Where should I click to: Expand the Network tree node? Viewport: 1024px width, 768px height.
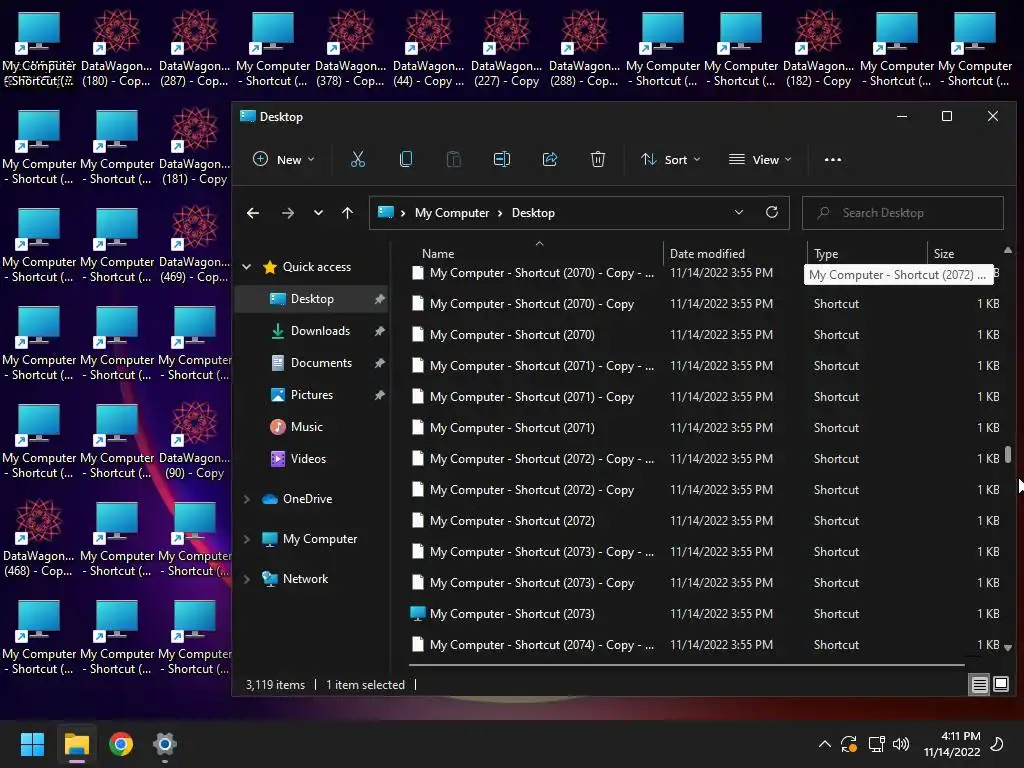click(247, 579)
